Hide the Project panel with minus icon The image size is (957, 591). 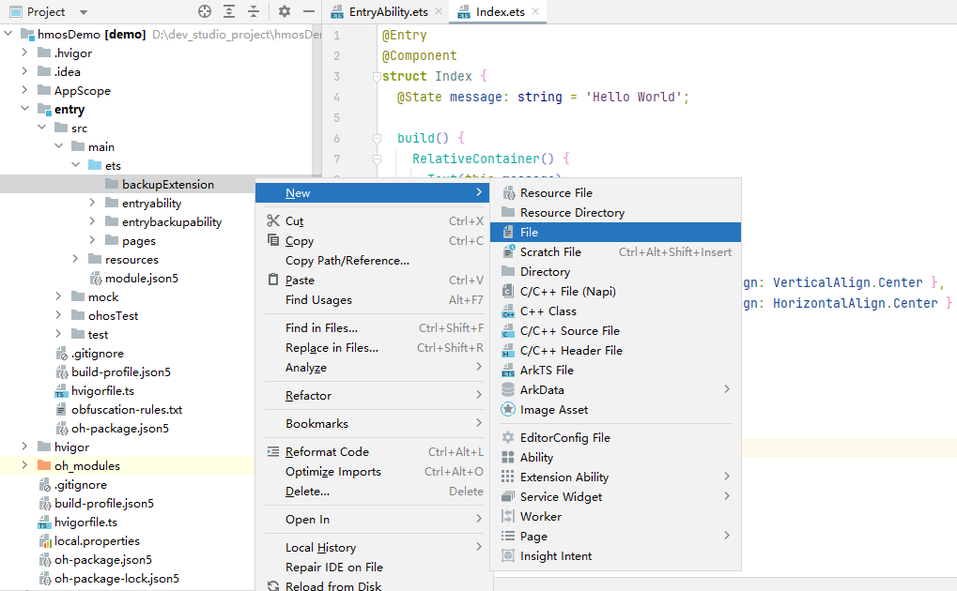[309, 12]
